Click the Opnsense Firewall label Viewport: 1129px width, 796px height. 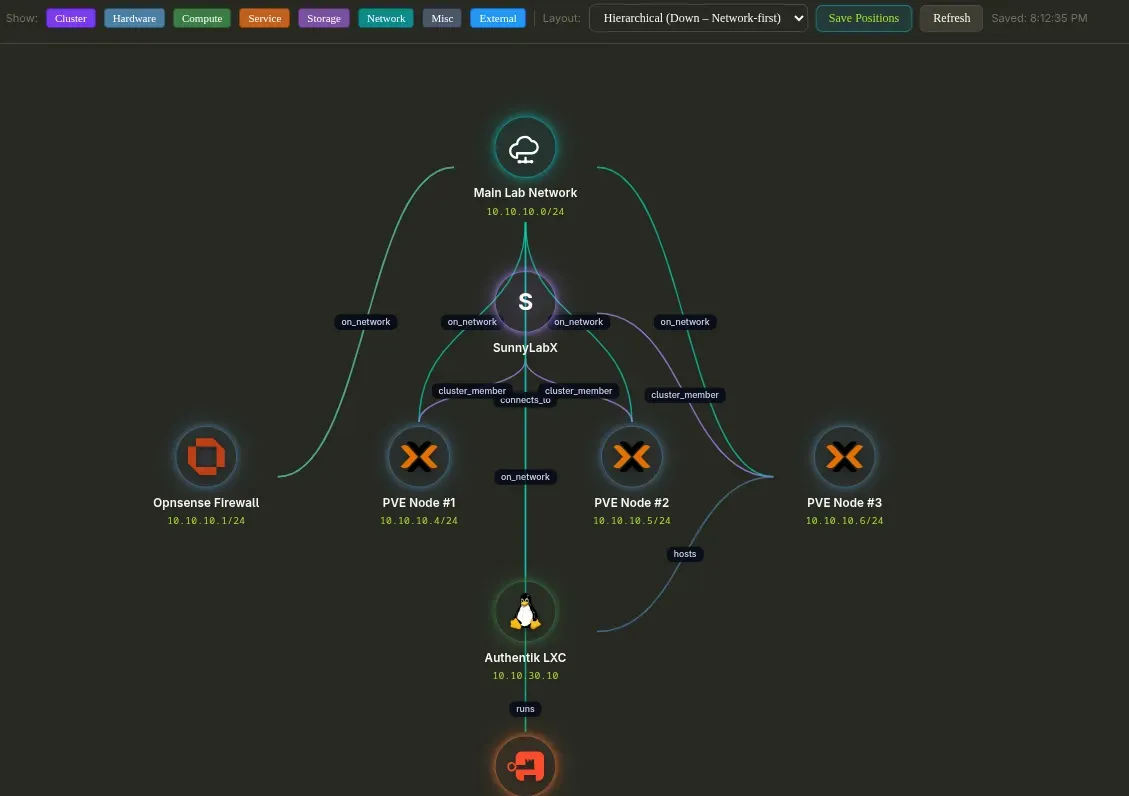coord(206,502)
